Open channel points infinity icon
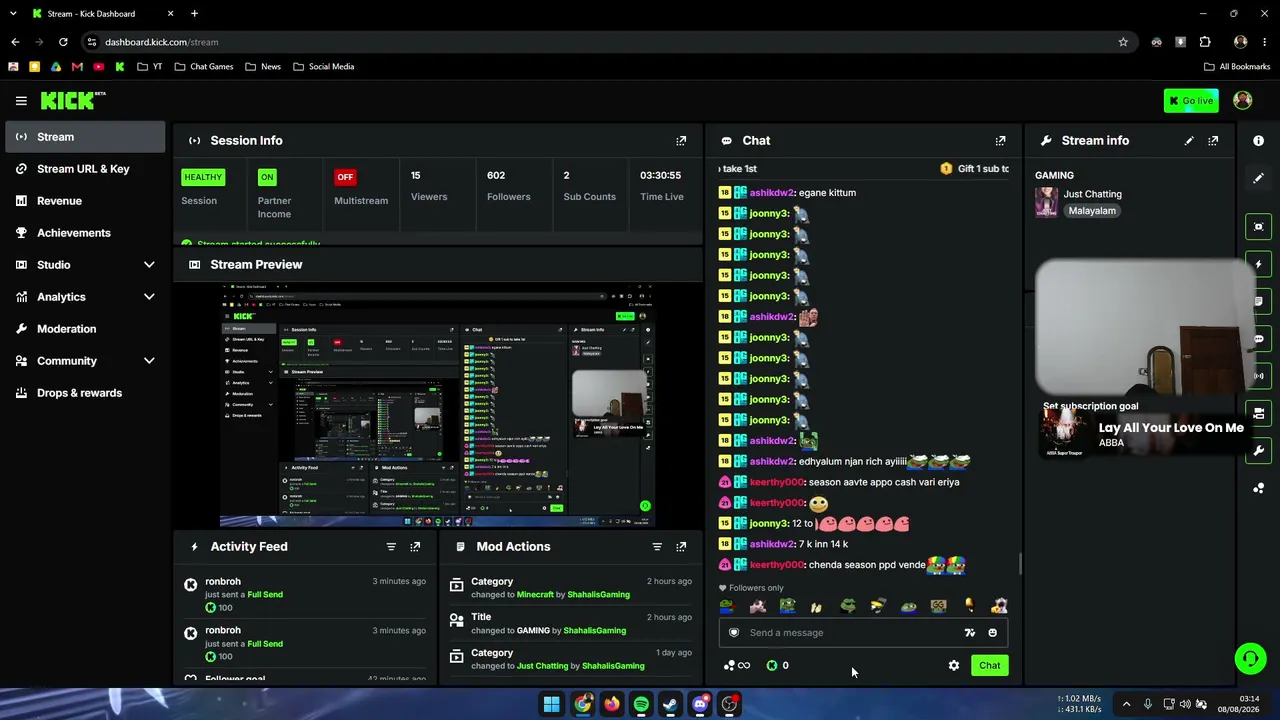The image size is (1280, 720). (737, 666)
